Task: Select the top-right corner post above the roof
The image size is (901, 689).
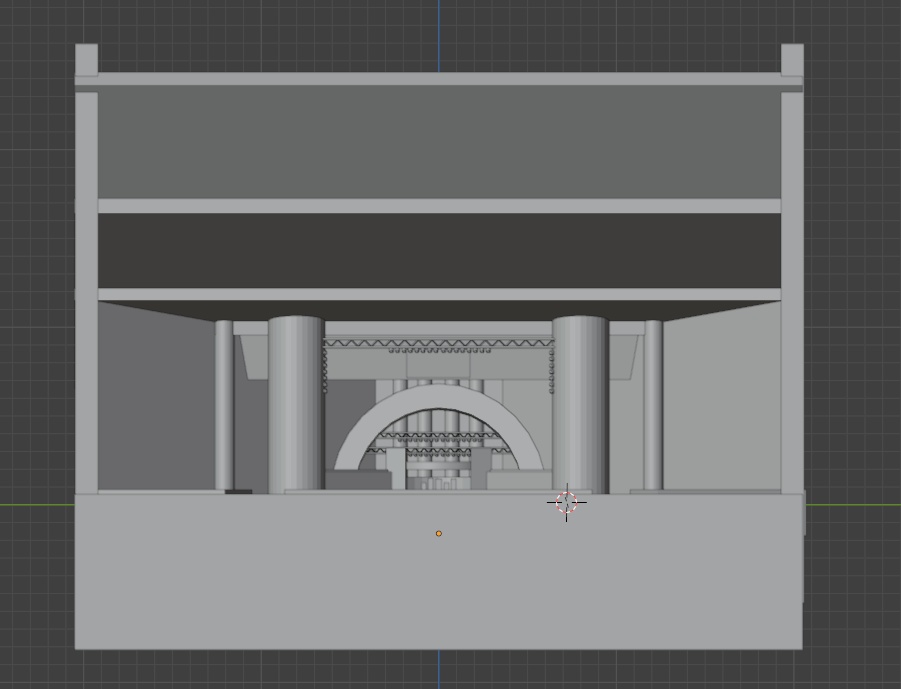Action: click(792, 58)
